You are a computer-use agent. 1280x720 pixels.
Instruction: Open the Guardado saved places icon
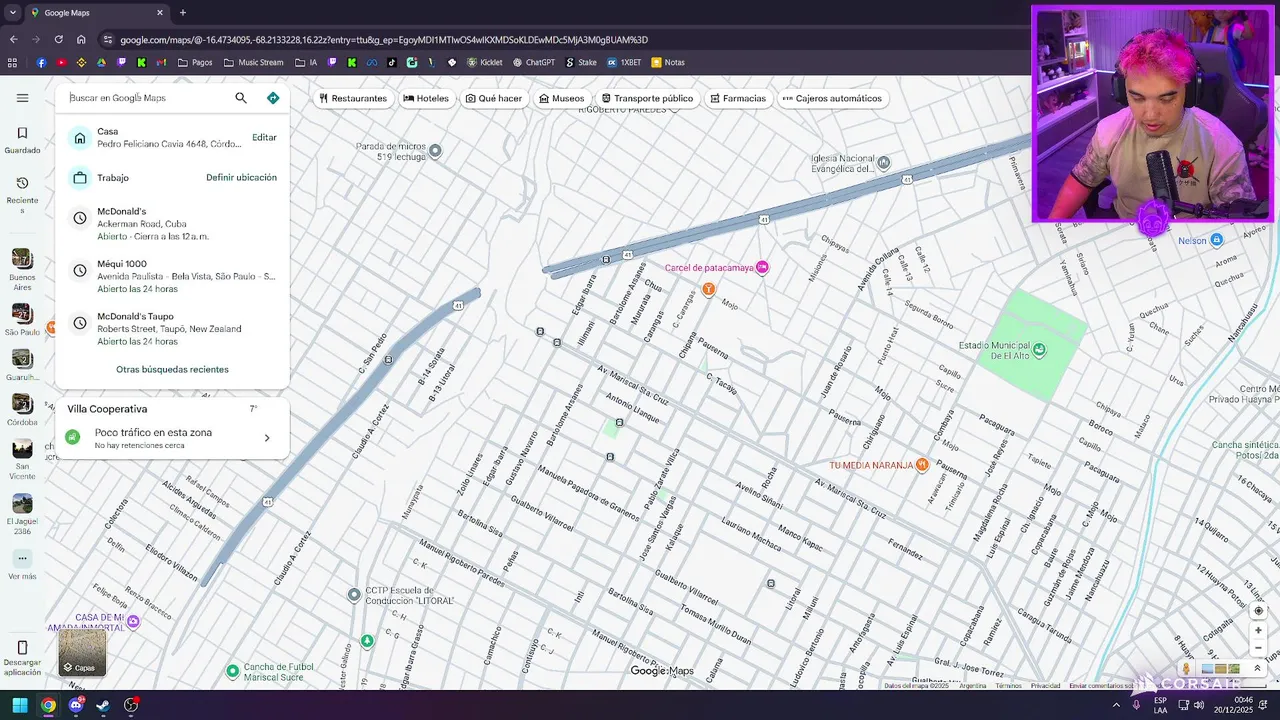pyautogui.click(x=22, y=133)
